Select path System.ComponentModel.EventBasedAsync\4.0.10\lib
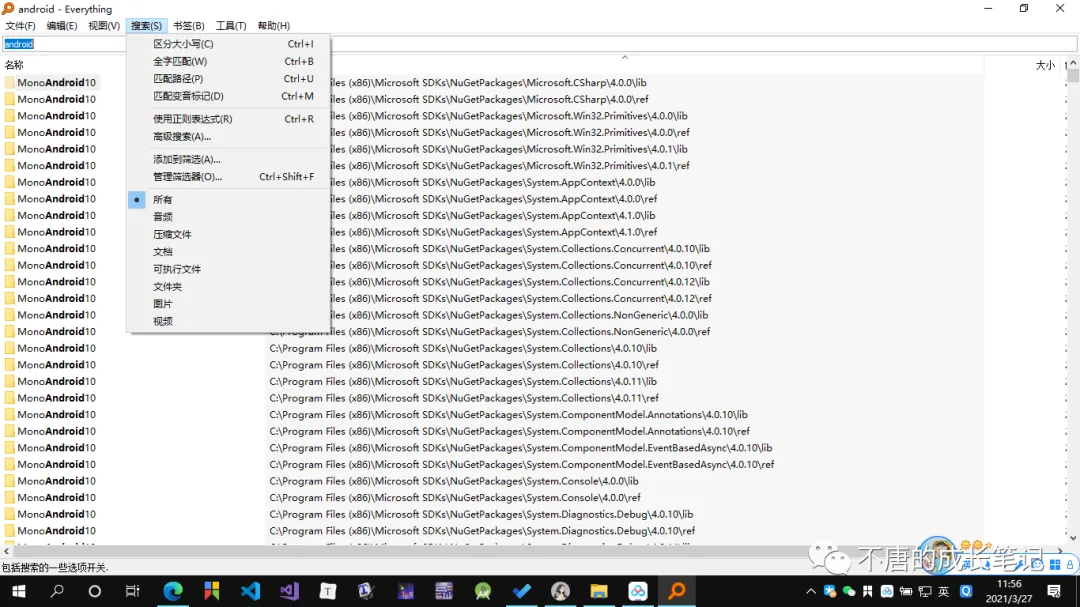 (521, 448)
